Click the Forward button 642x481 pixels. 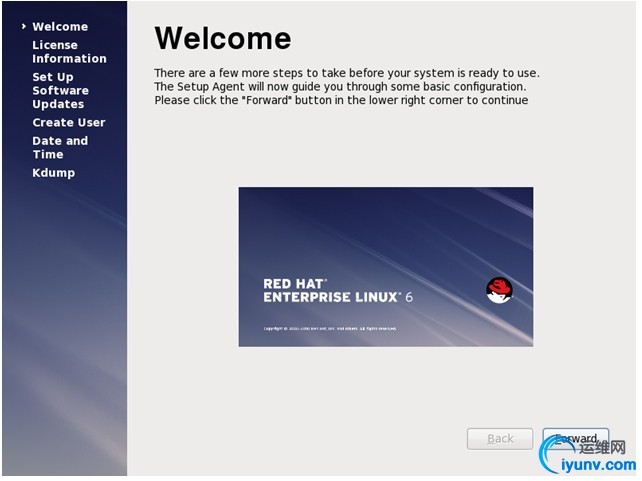click(576, 438)
